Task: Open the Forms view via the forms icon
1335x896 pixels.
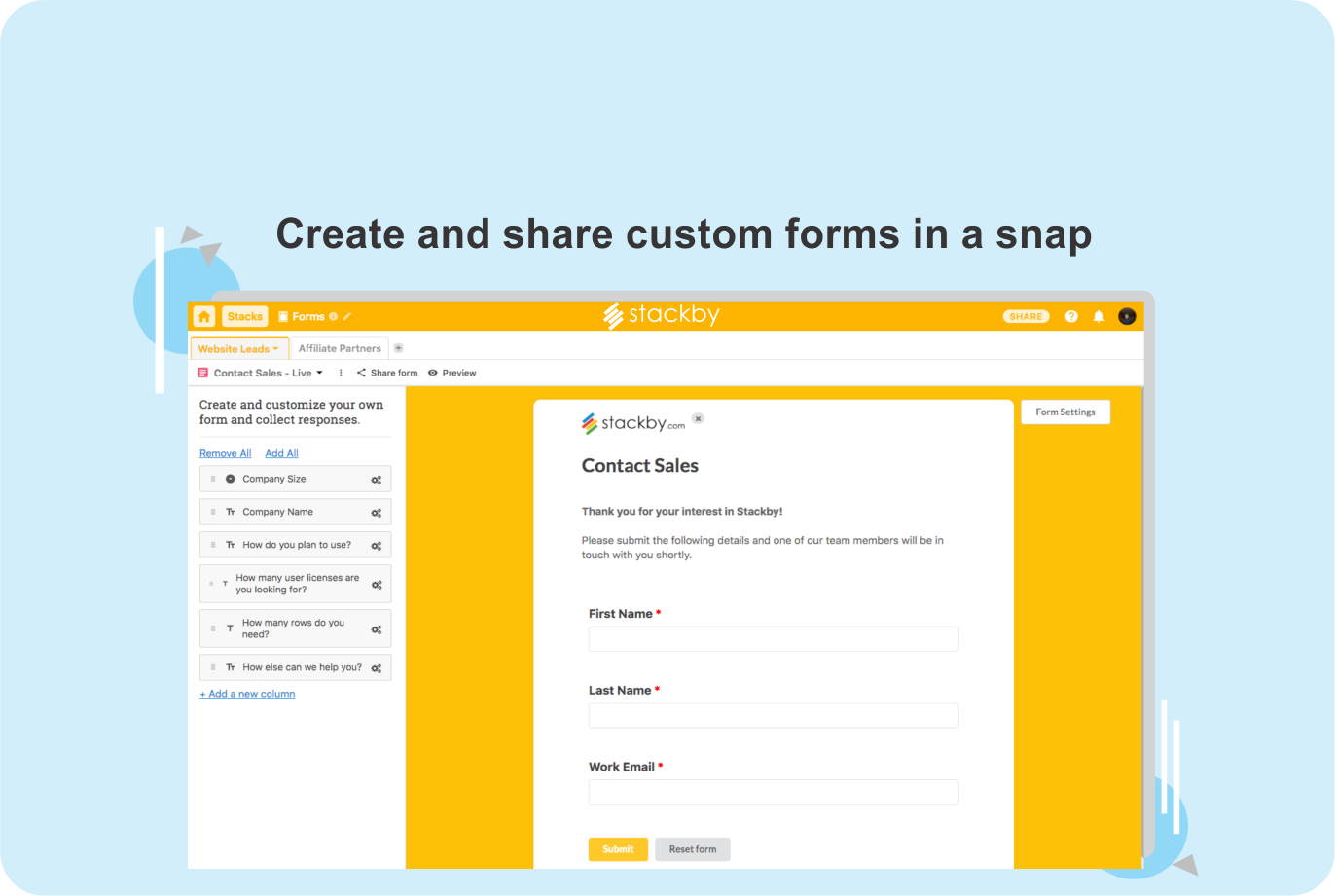Action: click(283, 316)
